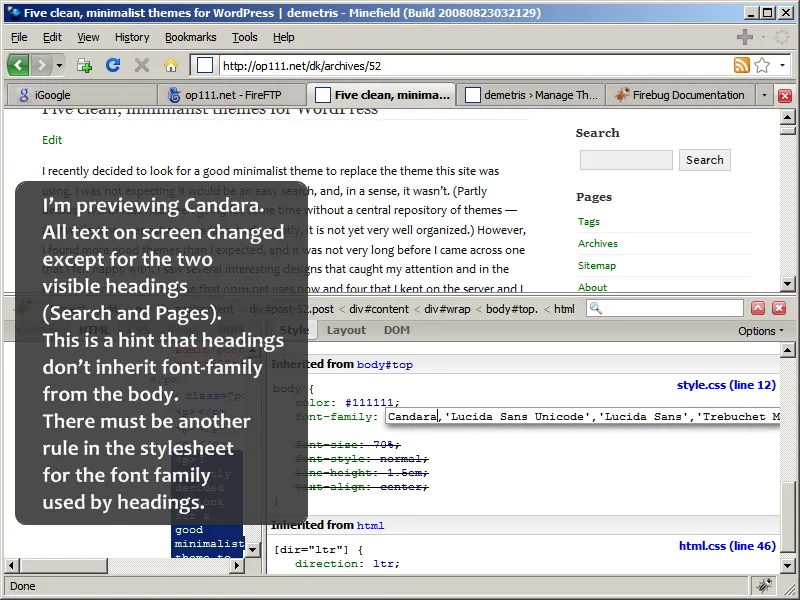
Task: Switch to the Firebug Documentation tab
Action: [680, 95]
